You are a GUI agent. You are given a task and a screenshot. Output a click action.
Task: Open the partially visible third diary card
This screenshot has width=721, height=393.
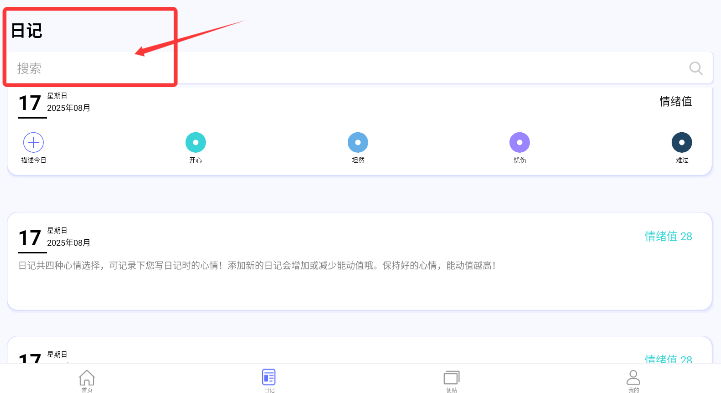[x=360, y=350]
